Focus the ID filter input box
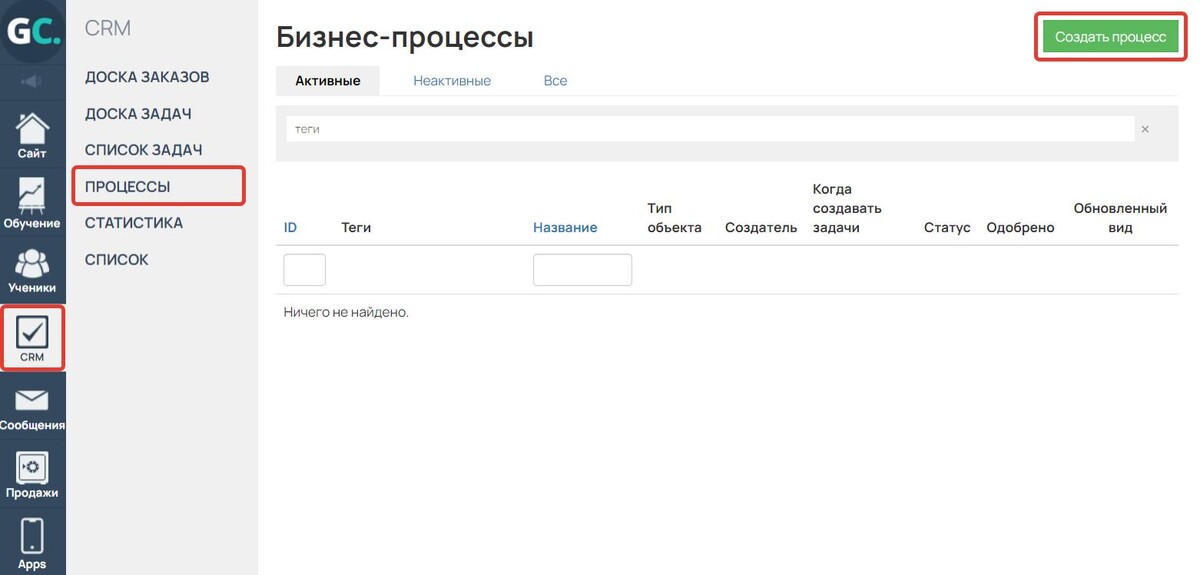This screenshot has width=1200, height=575. click(x=305, y=270)
